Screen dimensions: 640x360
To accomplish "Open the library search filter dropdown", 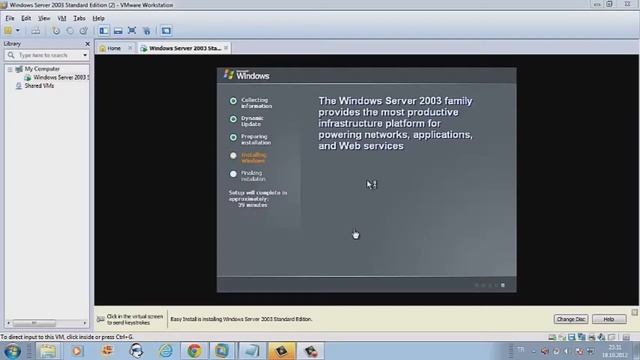I will [x=85, y=55].
